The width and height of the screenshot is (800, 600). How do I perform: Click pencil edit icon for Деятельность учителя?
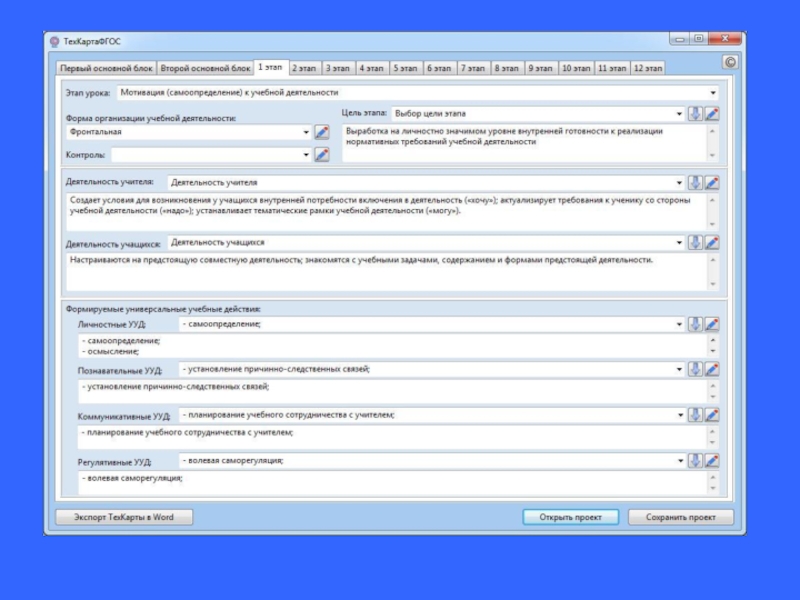[x=712, y=183]
